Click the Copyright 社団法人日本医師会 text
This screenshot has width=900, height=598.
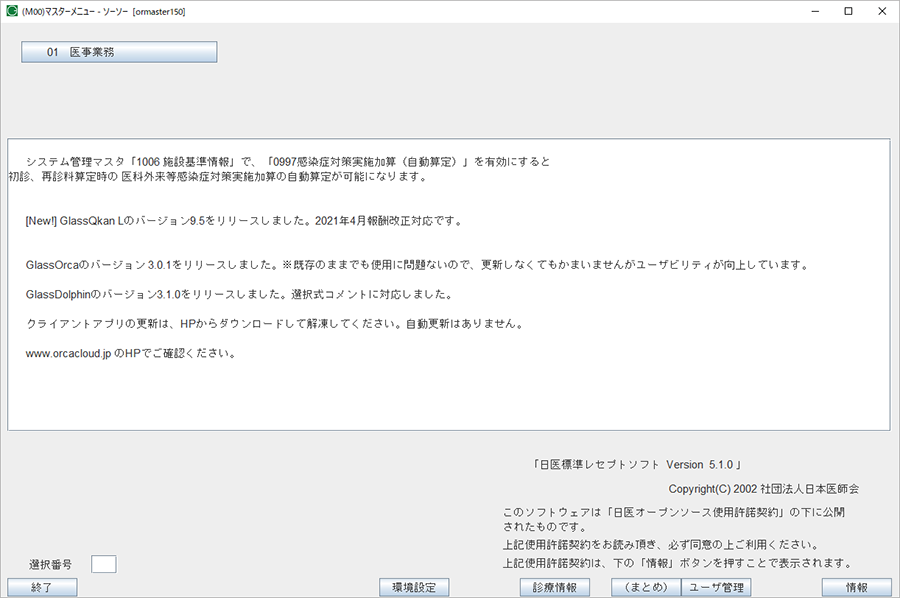point(764,489)
